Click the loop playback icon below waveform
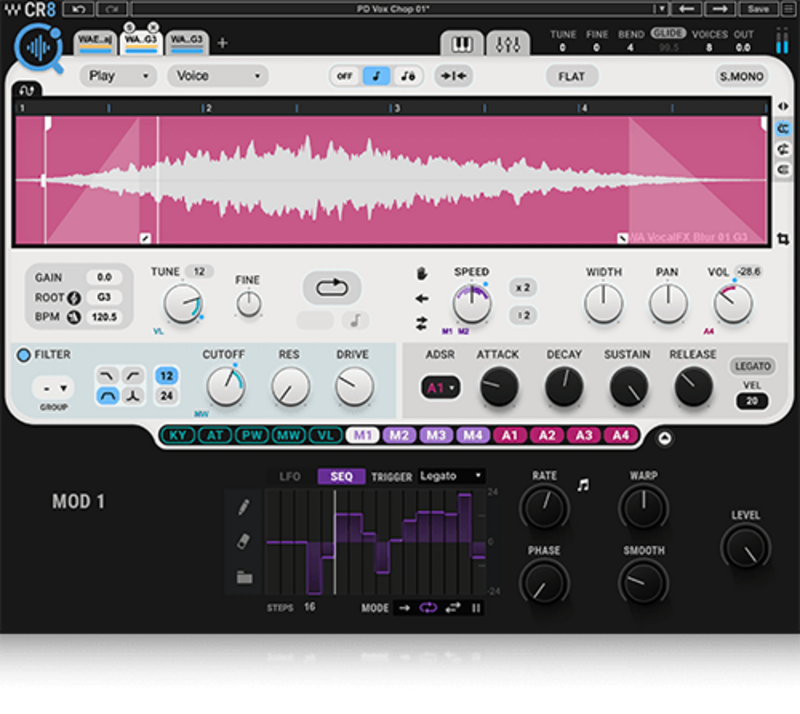800x714 pixels. tap(331, 288)
